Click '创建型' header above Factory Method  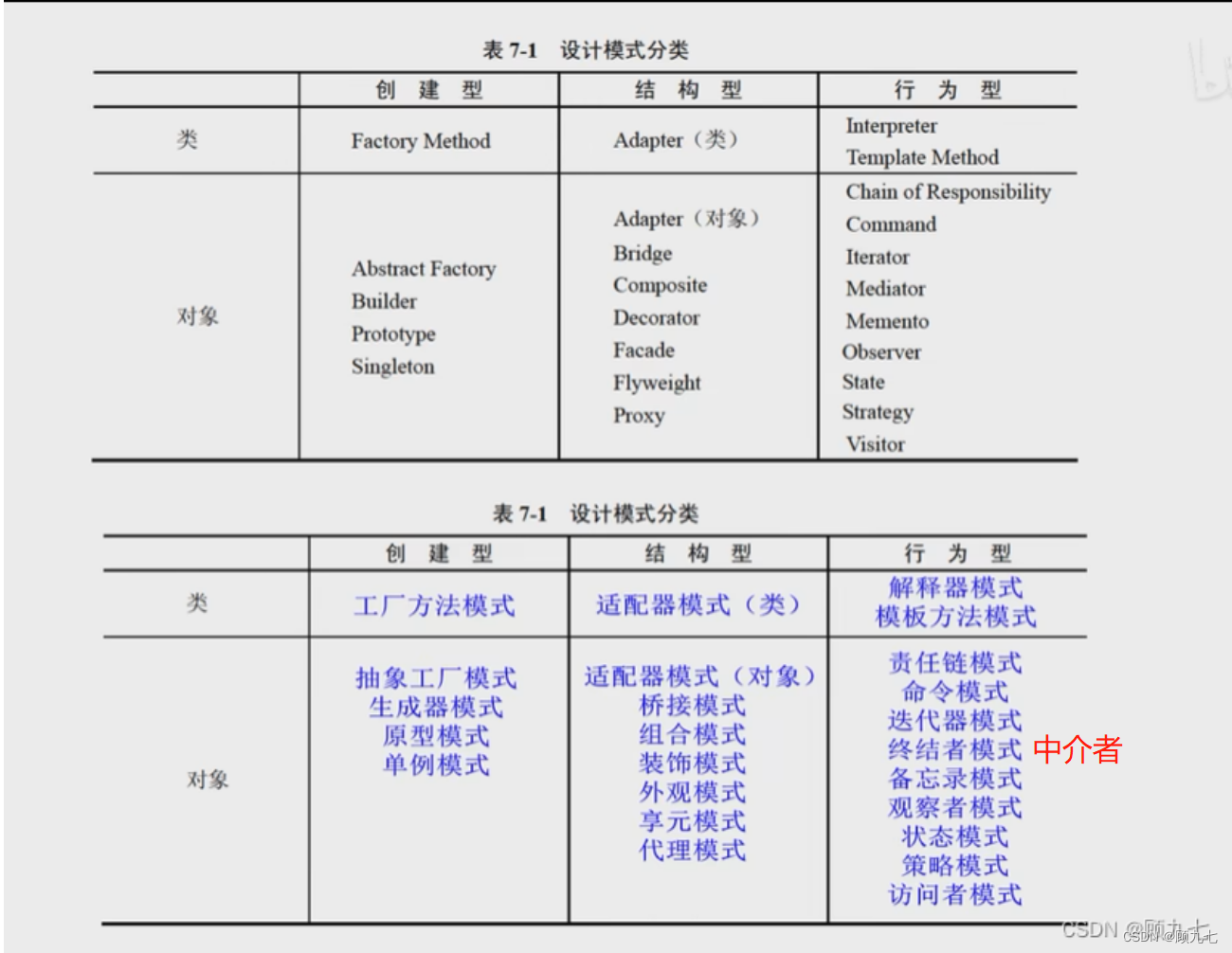point(429,90)
